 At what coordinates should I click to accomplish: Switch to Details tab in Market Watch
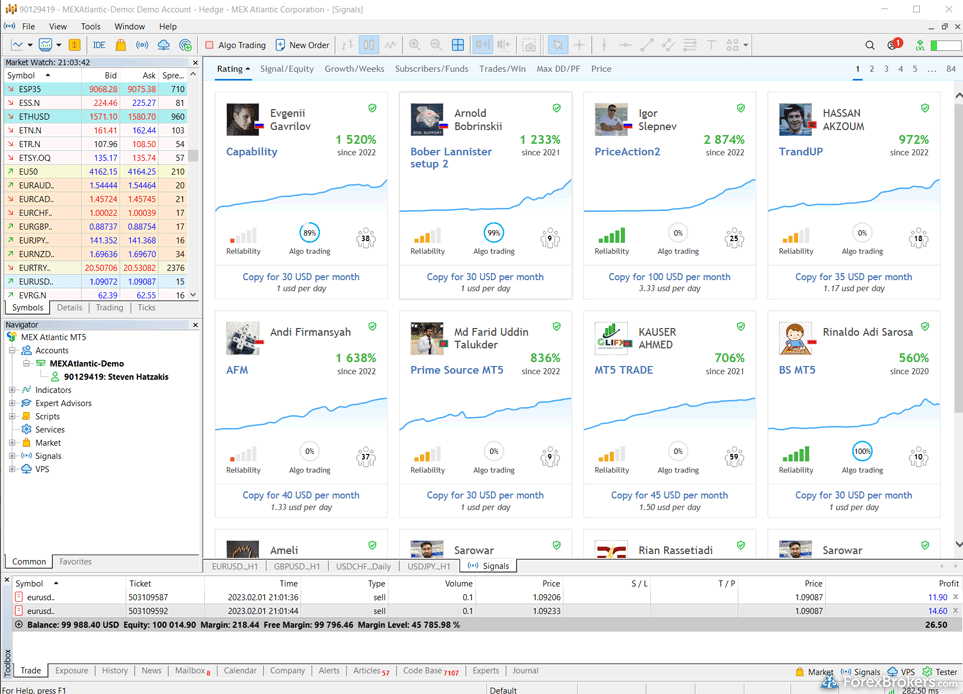pos(69,308)
